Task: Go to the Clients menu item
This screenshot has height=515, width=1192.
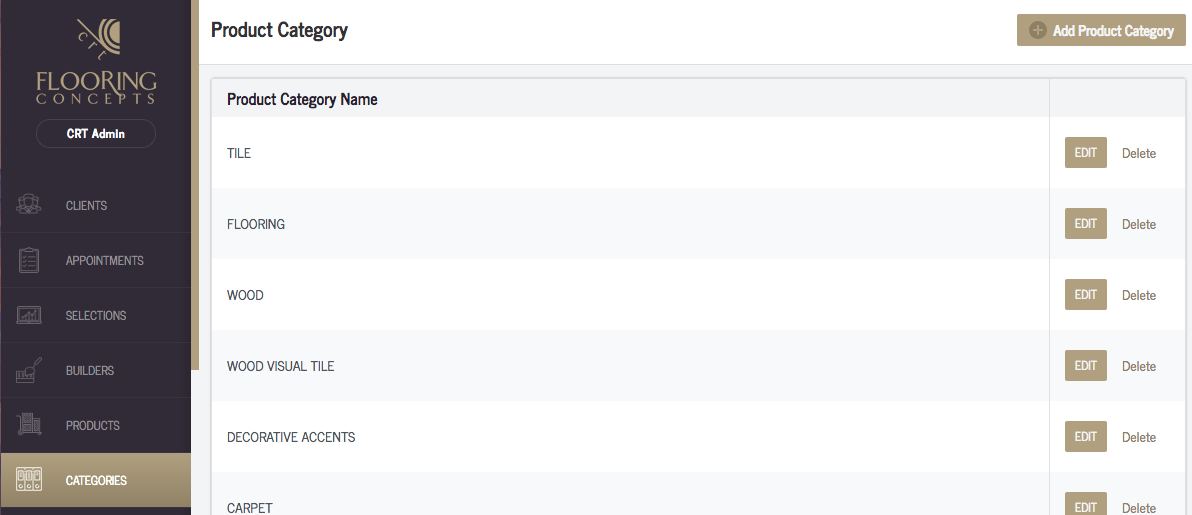Action: click(x=86, y=205)
